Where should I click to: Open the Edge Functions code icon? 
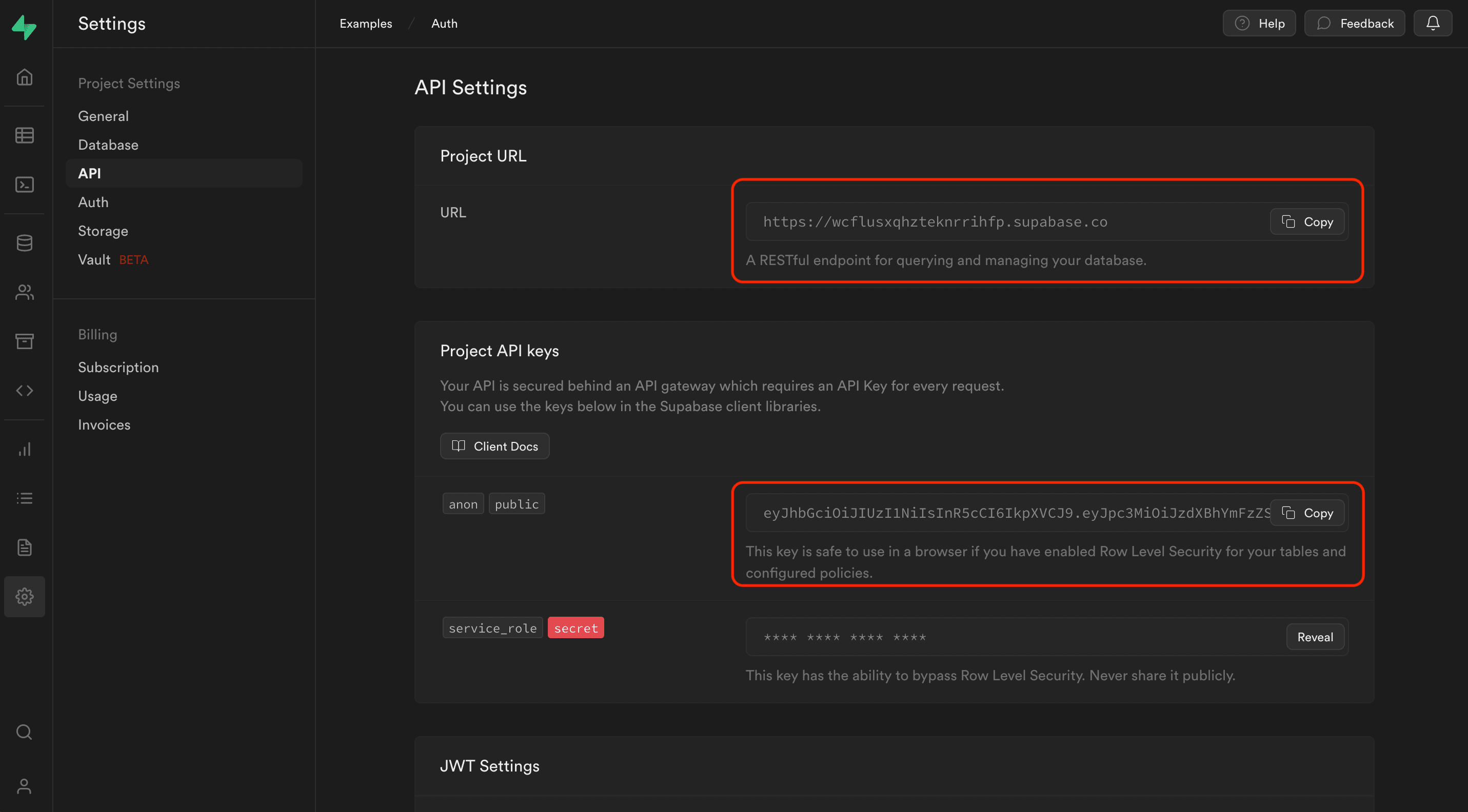click(x=24, y=391)
